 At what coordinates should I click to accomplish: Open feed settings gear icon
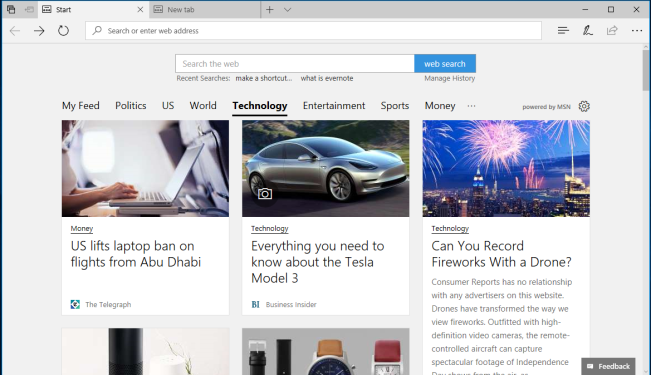coord(584,106)
